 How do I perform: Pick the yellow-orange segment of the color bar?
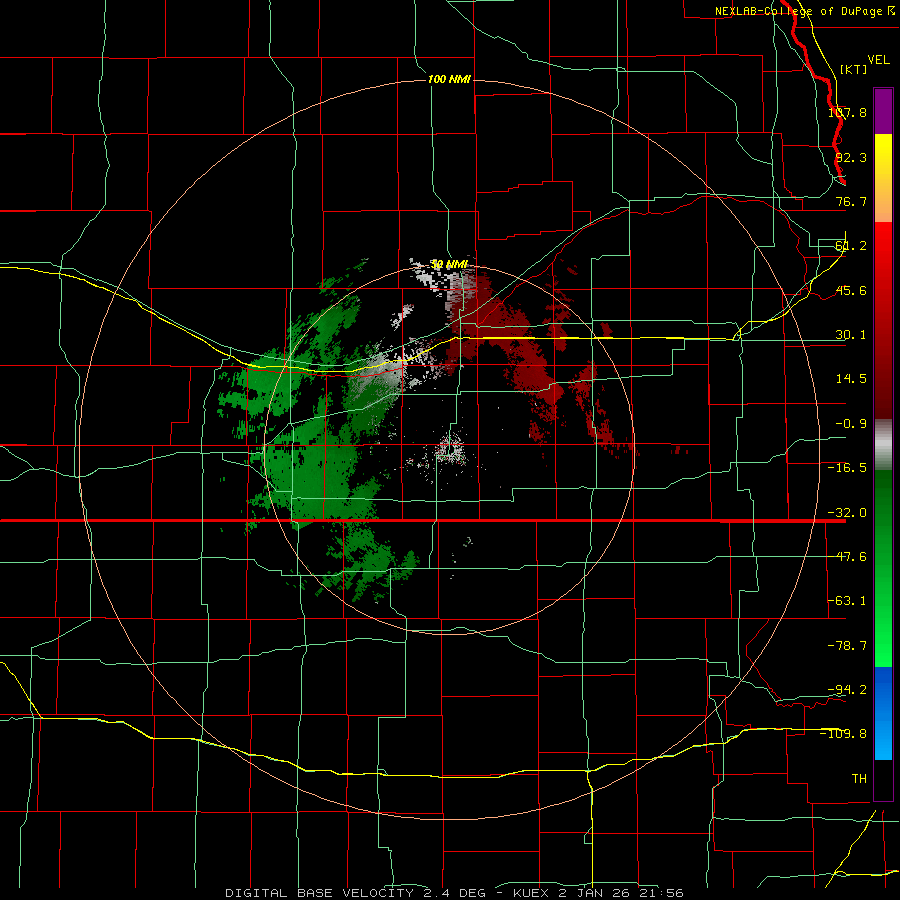point(883,178)
